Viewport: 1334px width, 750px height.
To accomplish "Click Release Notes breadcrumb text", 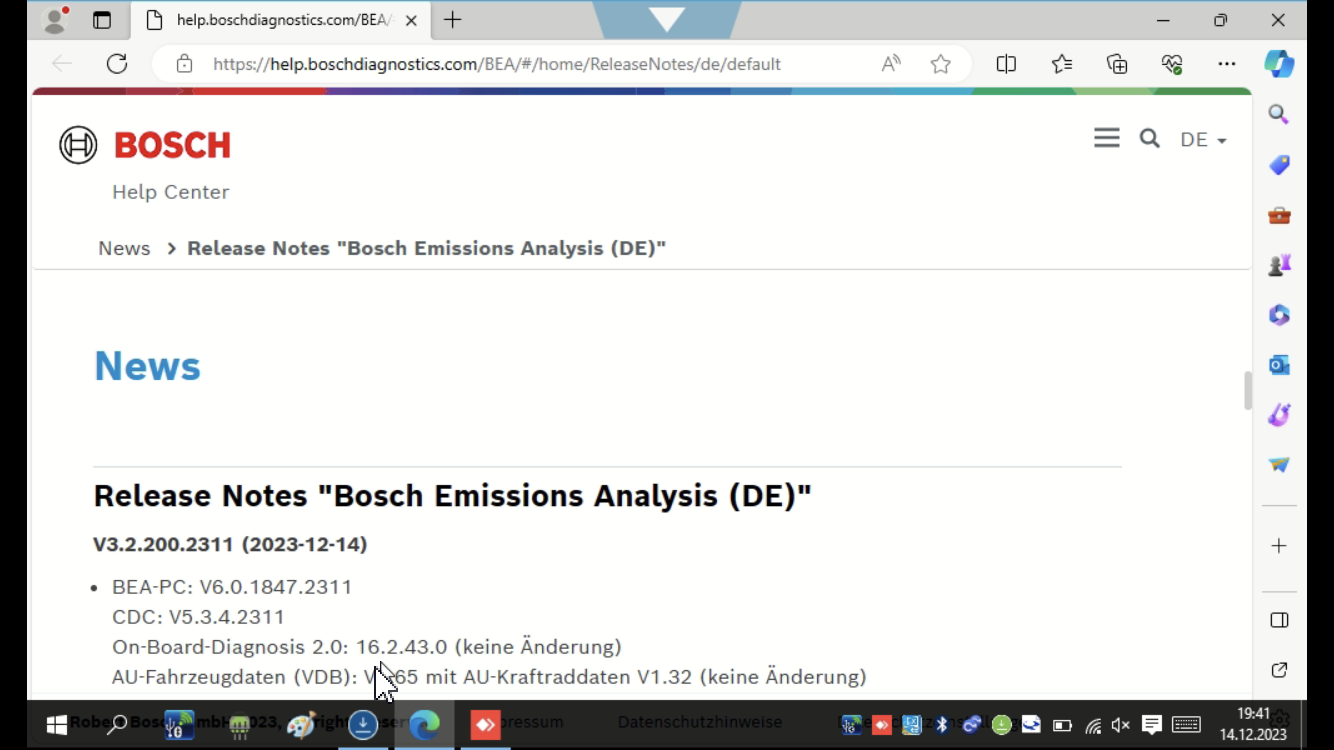I will (427, 248).
